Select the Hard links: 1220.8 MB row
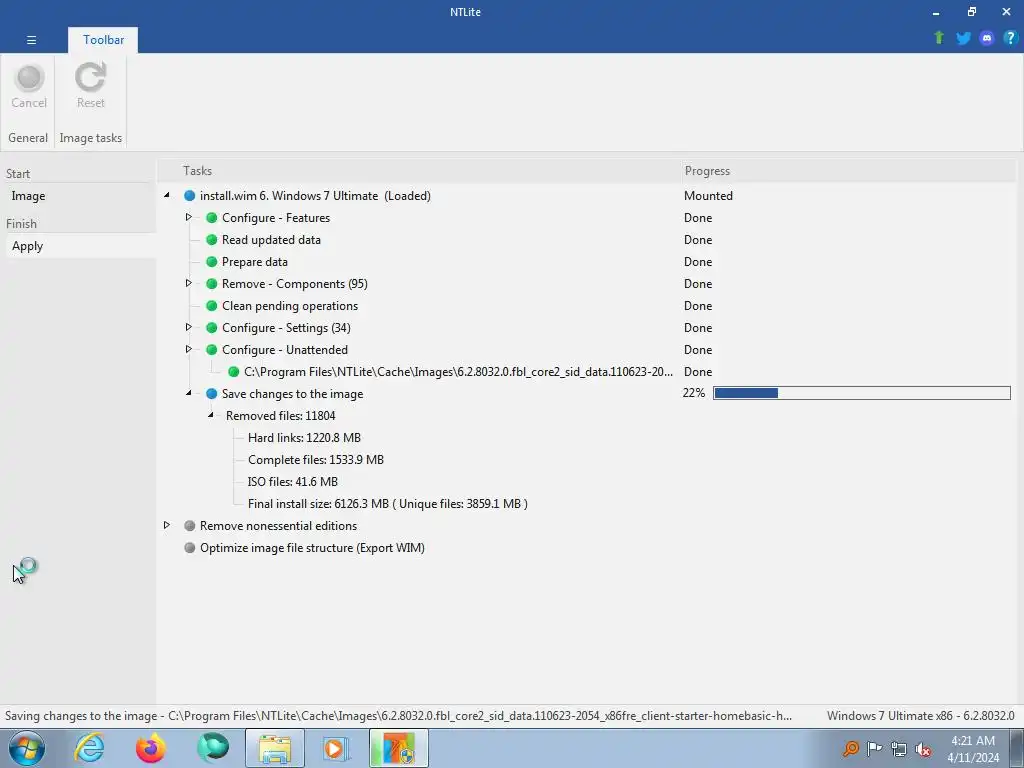 pyautogui.click(x=304, y=438)
